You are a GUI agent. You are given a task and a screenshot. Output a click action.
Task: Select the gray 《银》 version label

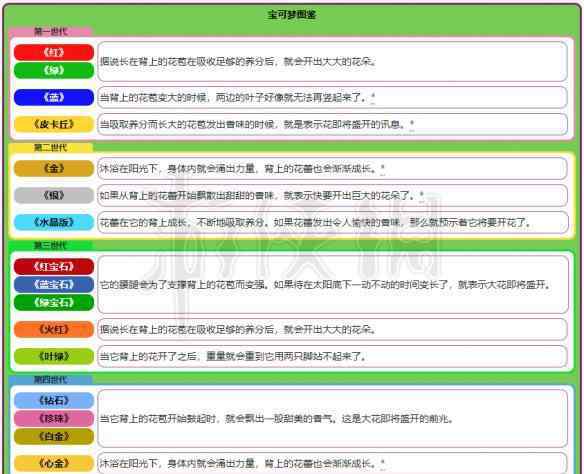[54, 195]
